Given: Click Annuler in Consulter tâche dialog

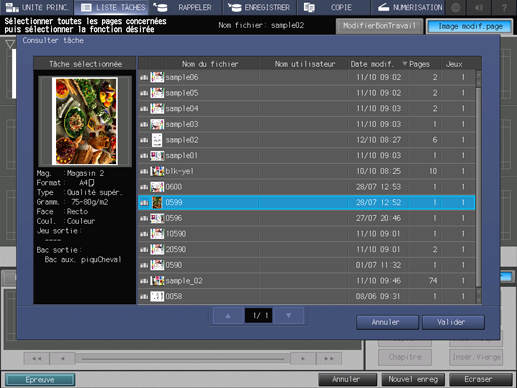Looking at the screenshot, I should (387, 322).
